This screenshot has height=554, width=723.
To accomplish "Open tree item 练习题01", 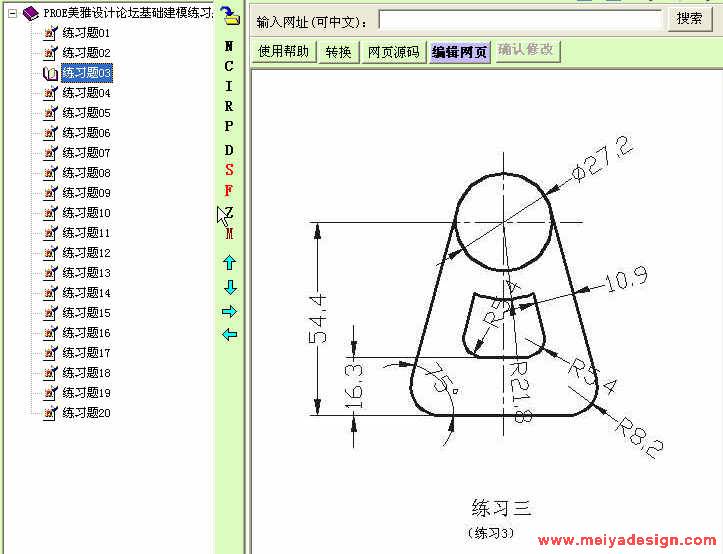I will (86, 33).
